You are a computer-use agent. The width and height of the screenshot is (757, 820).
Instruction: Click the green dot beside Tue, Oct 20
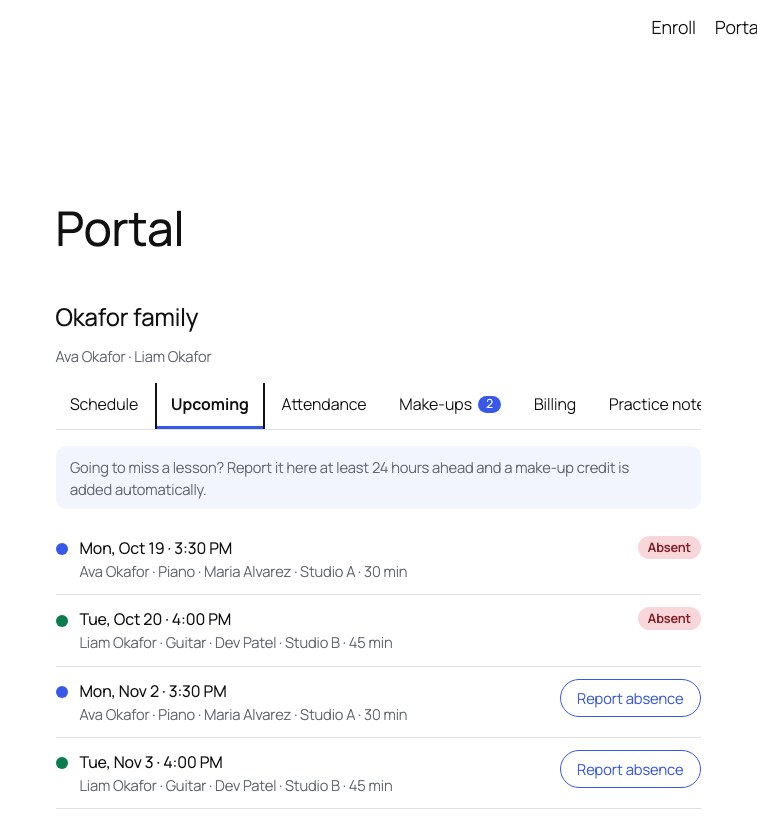(62, 621)
